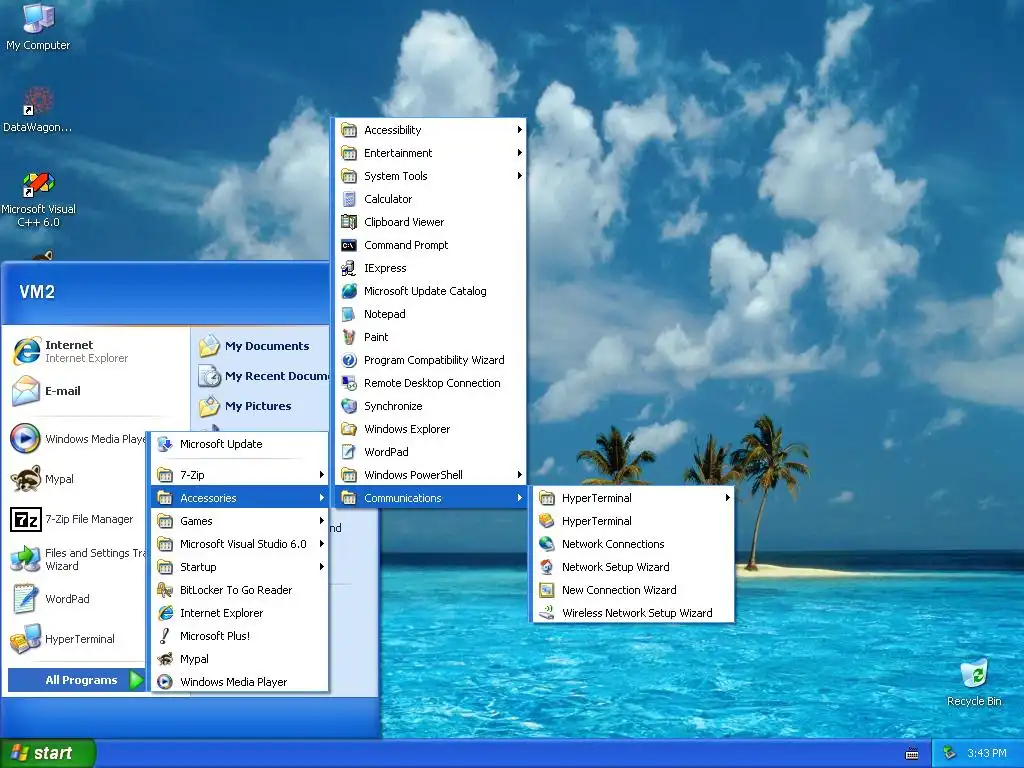The image size is (1024, 768).
Task: Launch Paint from Accessories
Action: tap(430, 337)
